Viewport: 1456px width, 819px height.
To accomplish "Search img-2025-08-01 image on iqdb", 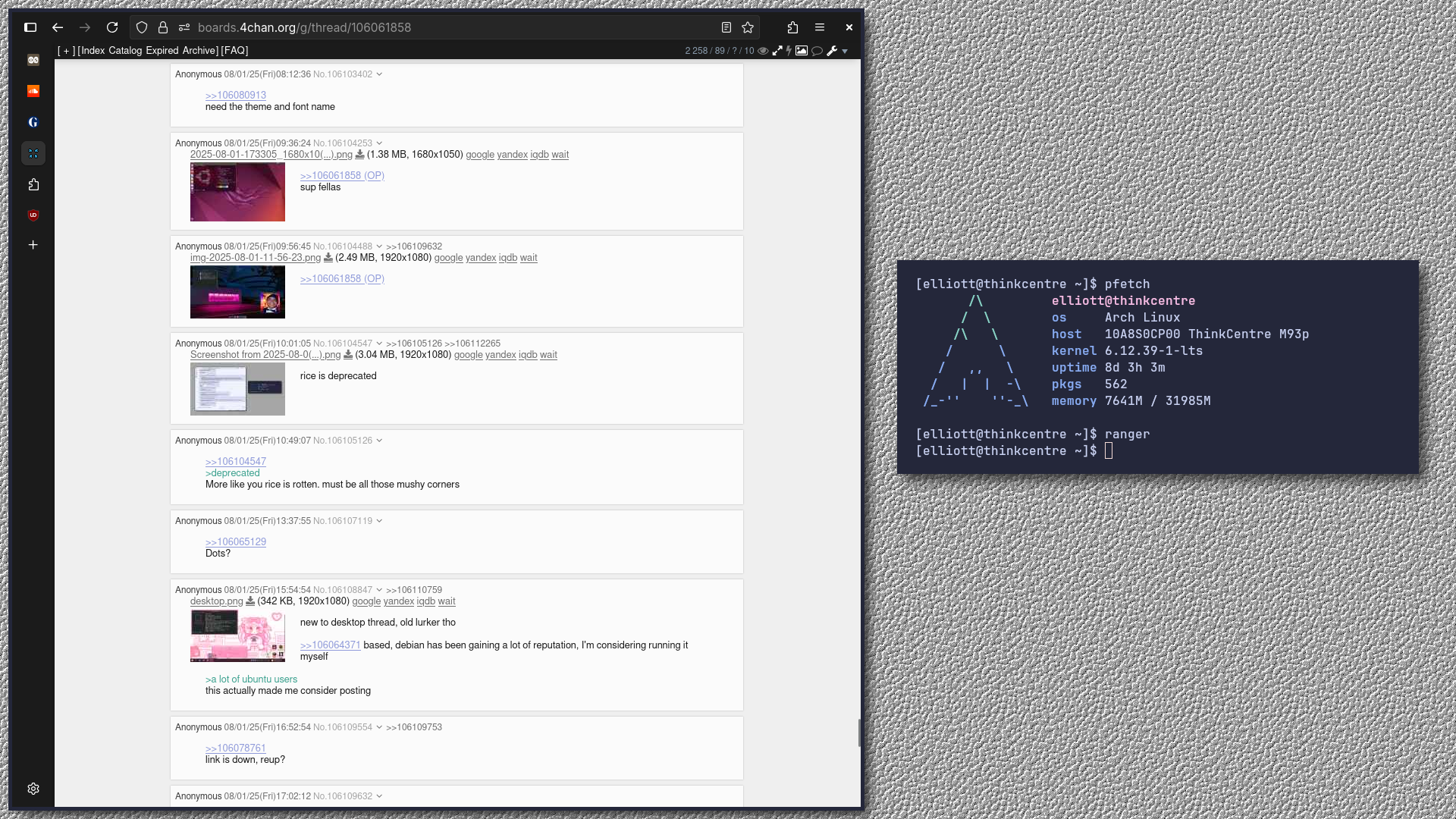I will pyautogui.click(x=508, y=258).
